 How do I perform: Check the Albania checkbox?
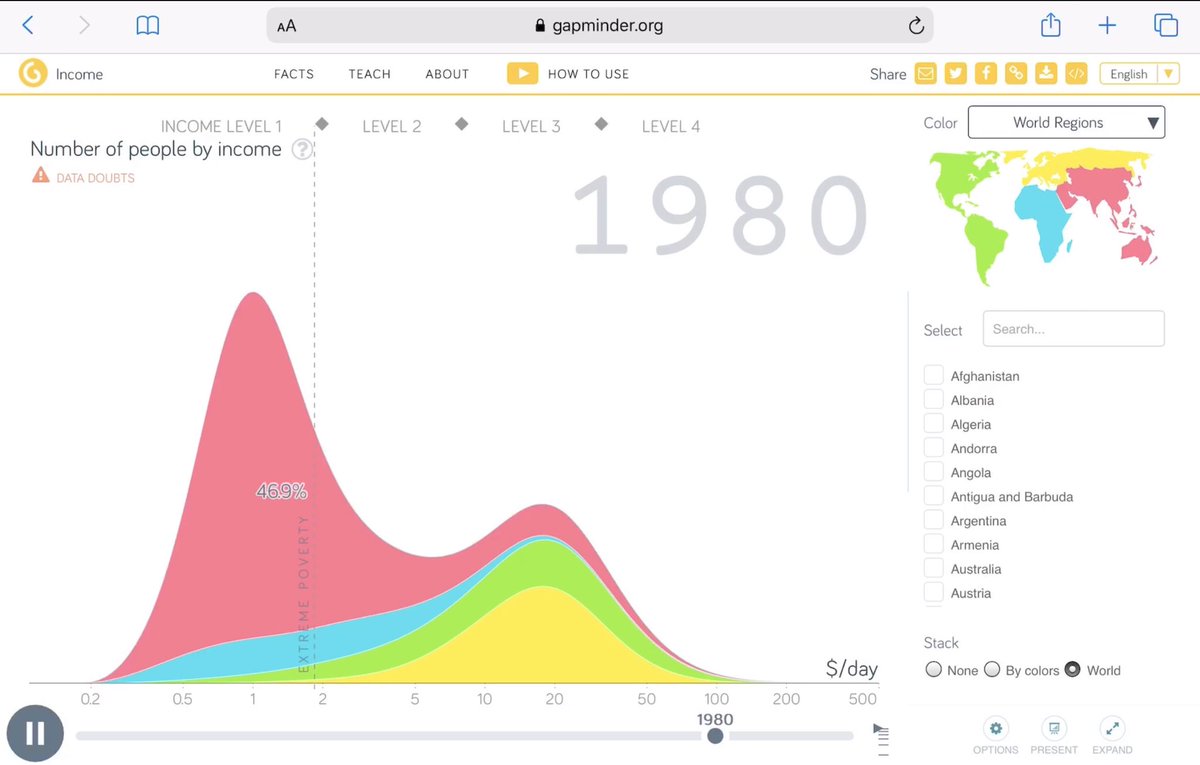pos(933,399)
